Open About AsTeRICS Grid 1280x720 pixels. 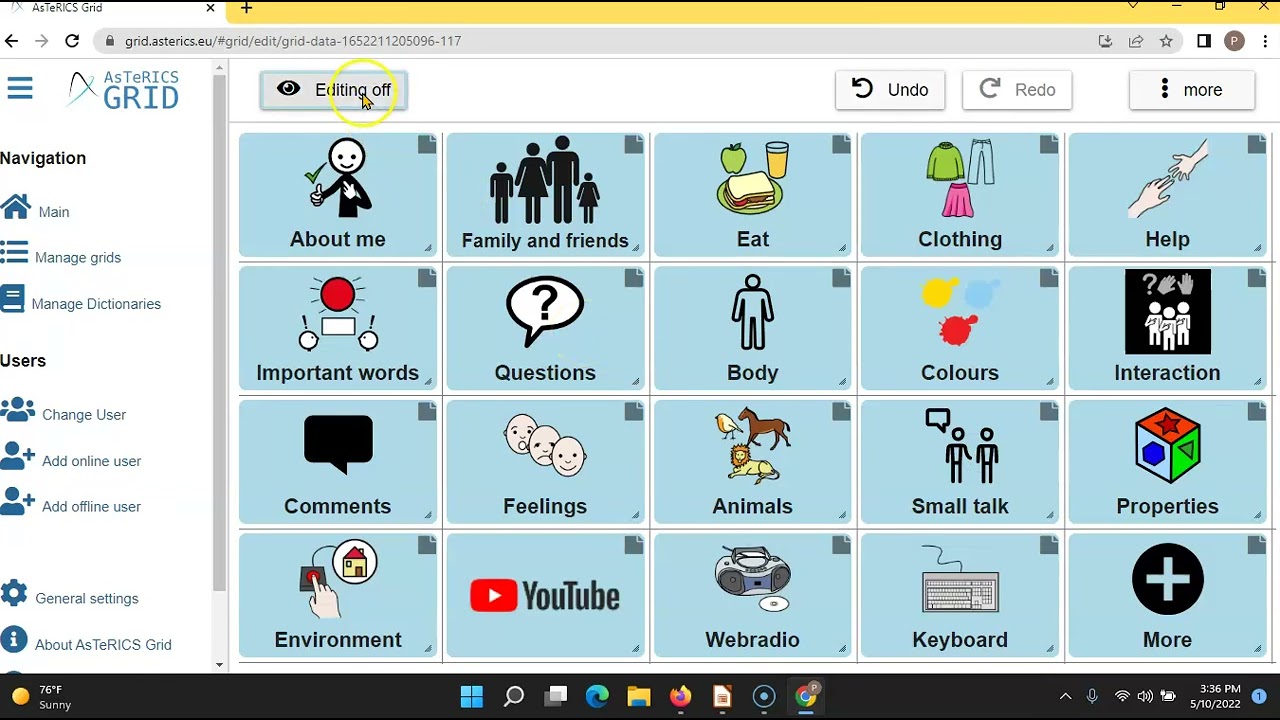(x=87, y=644)
